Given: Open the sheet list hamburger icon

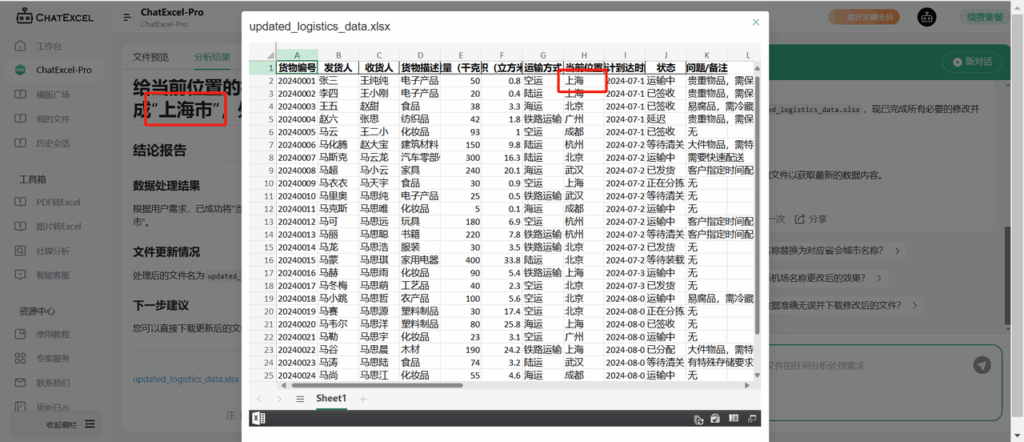Looking at the screenshot, I should (300, 399).
